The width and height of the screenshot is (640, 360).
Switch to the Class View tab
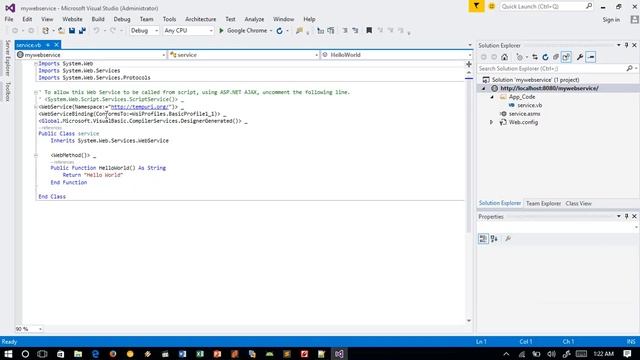click(x=578, y=203)
